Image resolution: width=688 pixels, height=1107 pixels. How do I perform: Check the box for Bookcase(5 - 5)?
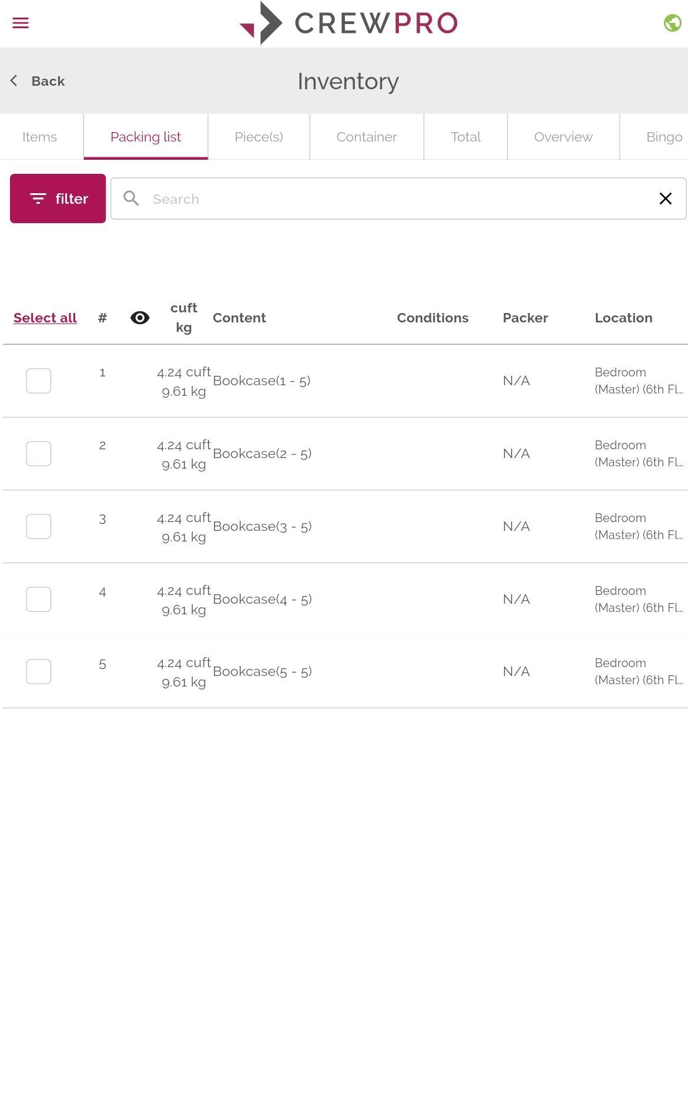(39, 671)
